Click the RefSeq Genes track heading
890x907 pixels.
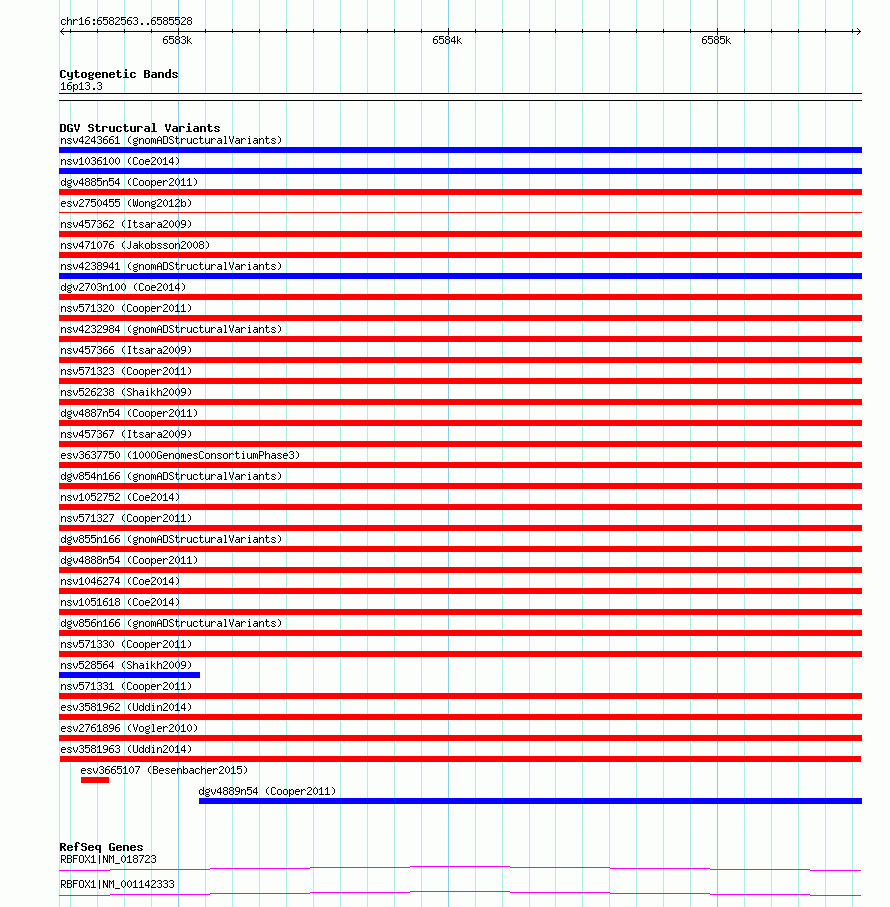[101, 847]
